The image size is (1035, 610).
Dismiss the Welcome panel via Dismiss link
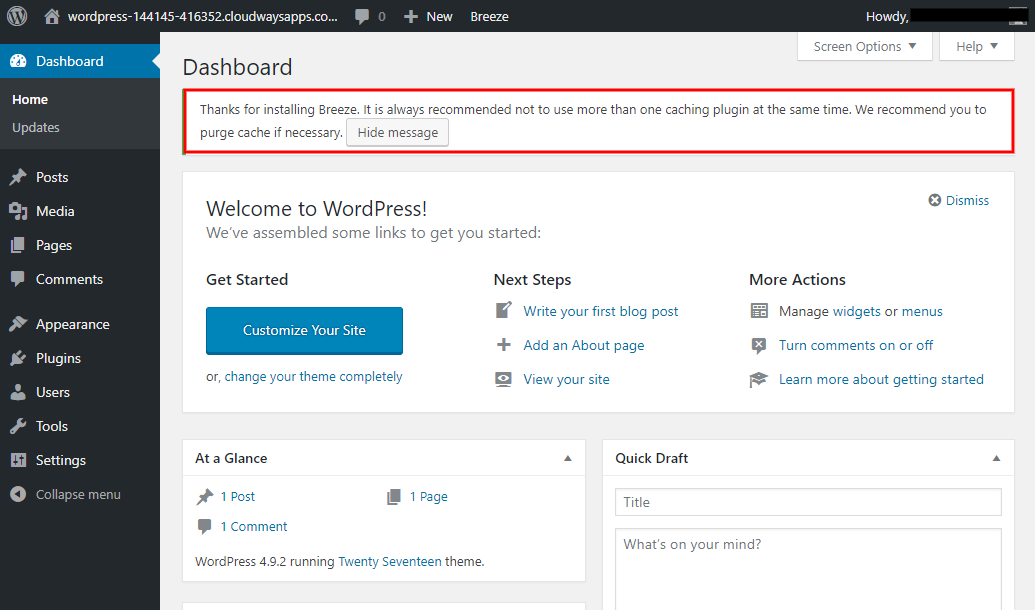[967, 200]
